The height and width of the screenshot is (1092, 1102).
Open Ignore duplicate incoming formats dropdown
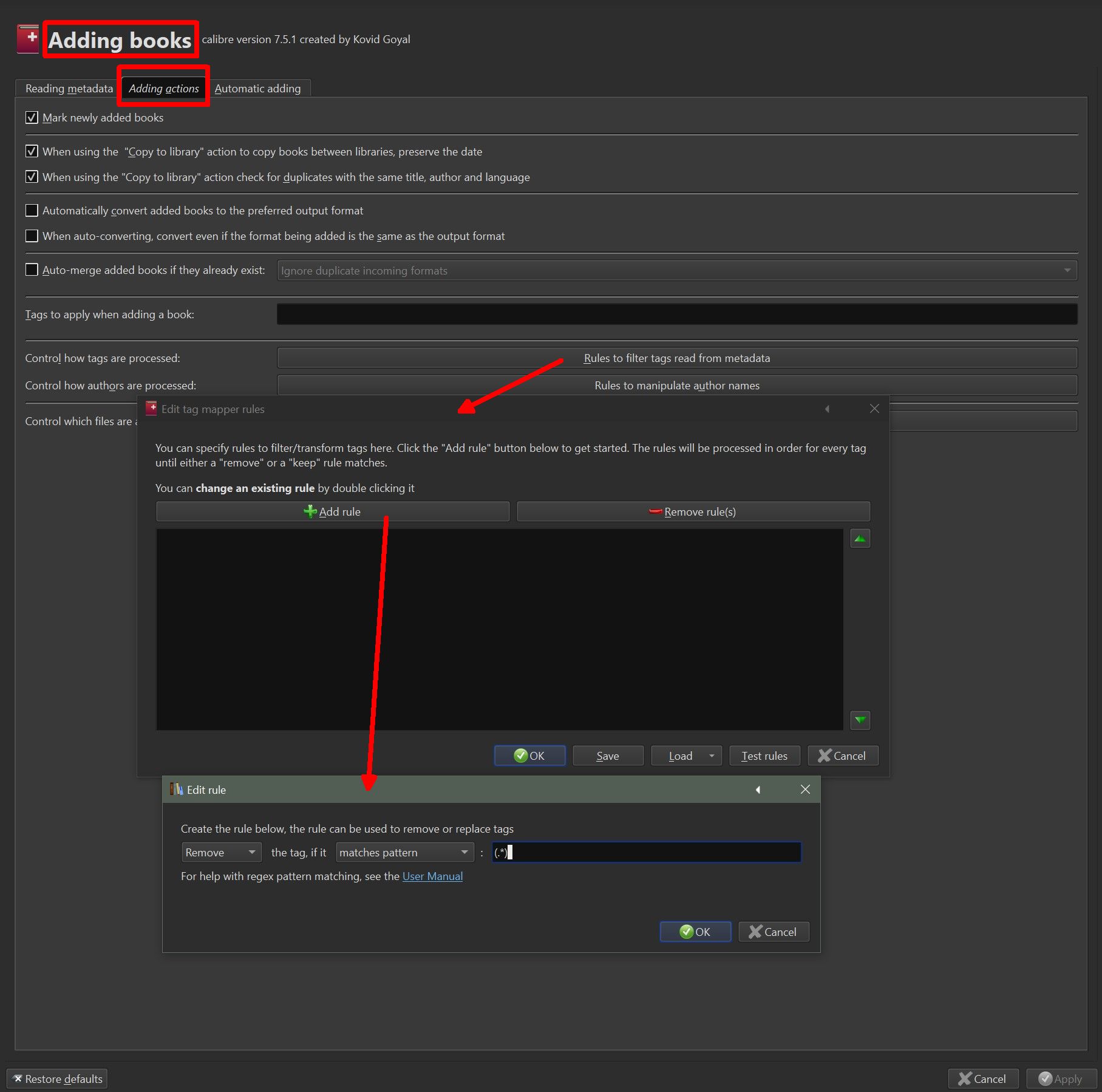[x=677, y=270]
